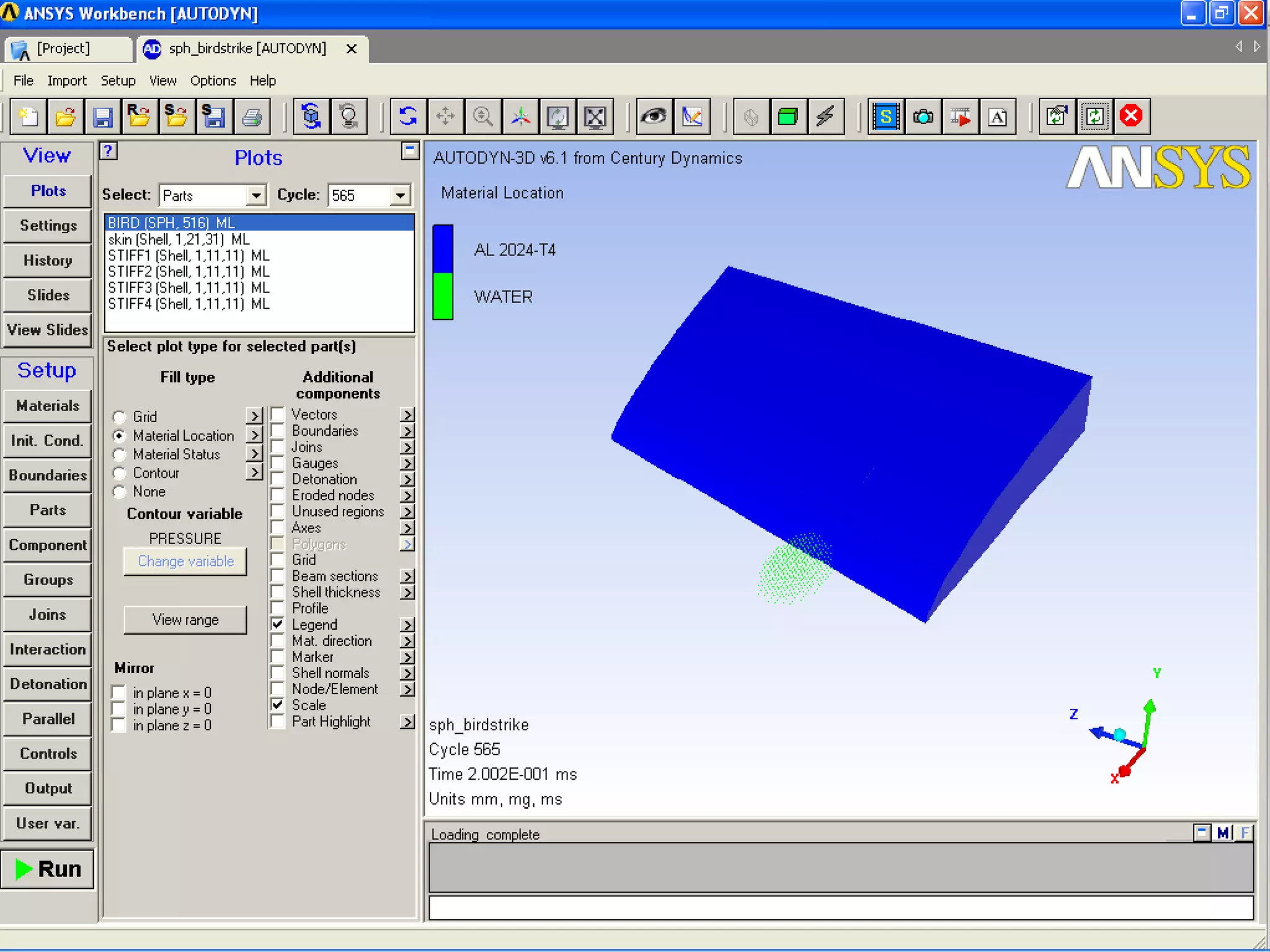Expand the Legend options arrow
The height and width of the screenshot is (952, 1270).
point(407,625)
